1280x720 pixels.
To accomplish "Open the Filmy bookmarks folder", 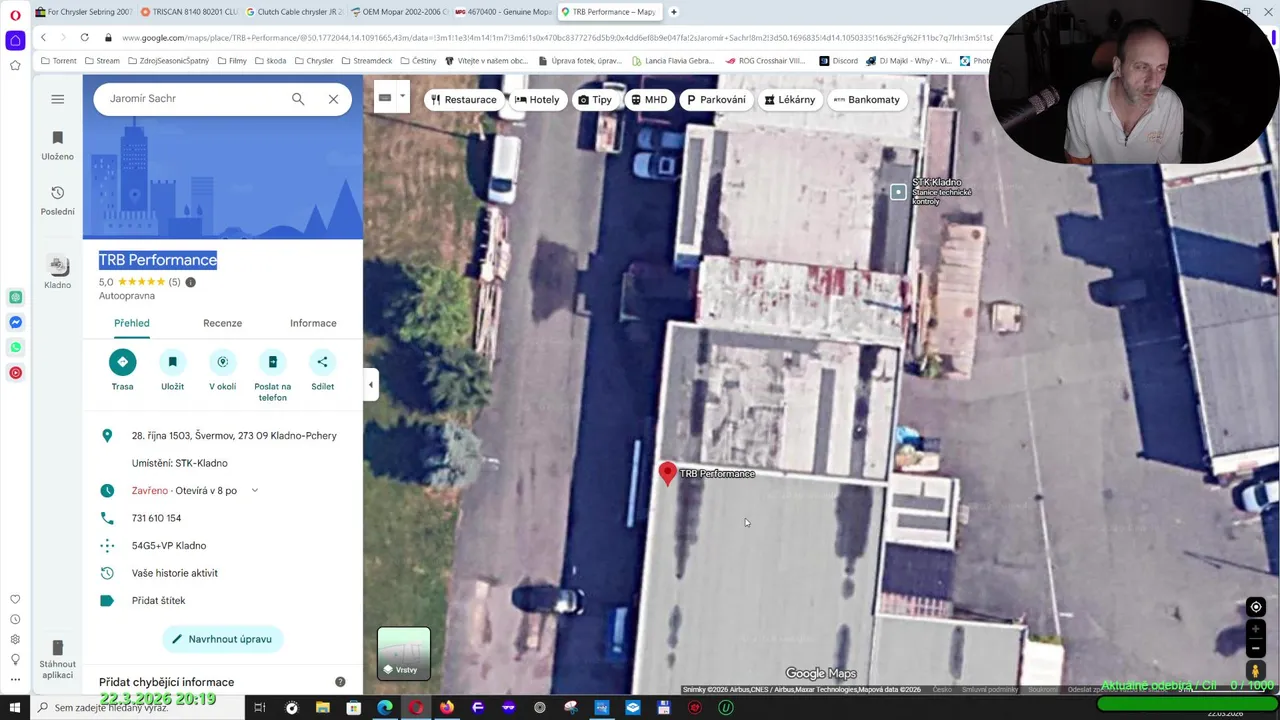I will [x=231, y=61].
